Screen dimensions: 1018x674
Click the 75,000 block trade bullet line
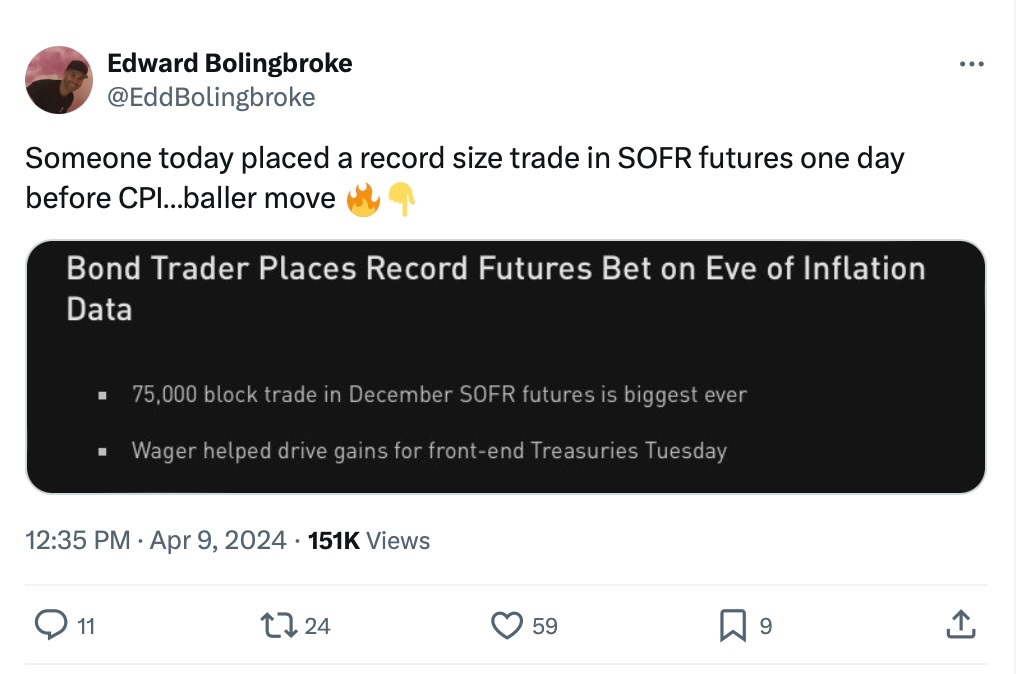point(438,395)
